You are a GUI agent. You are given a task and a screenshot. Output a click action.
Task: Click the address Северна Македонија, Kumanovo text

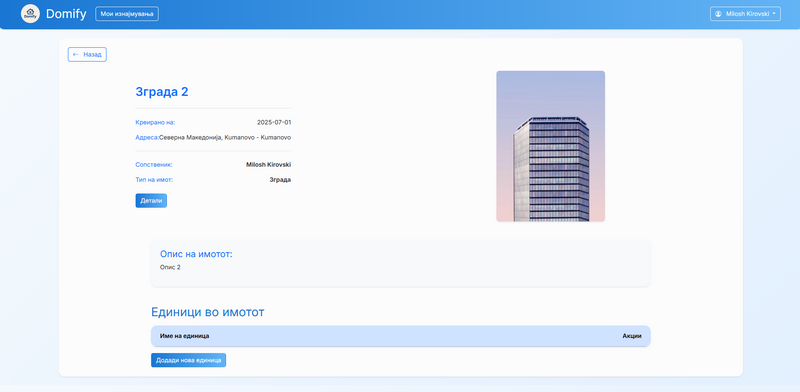(225, 138)
